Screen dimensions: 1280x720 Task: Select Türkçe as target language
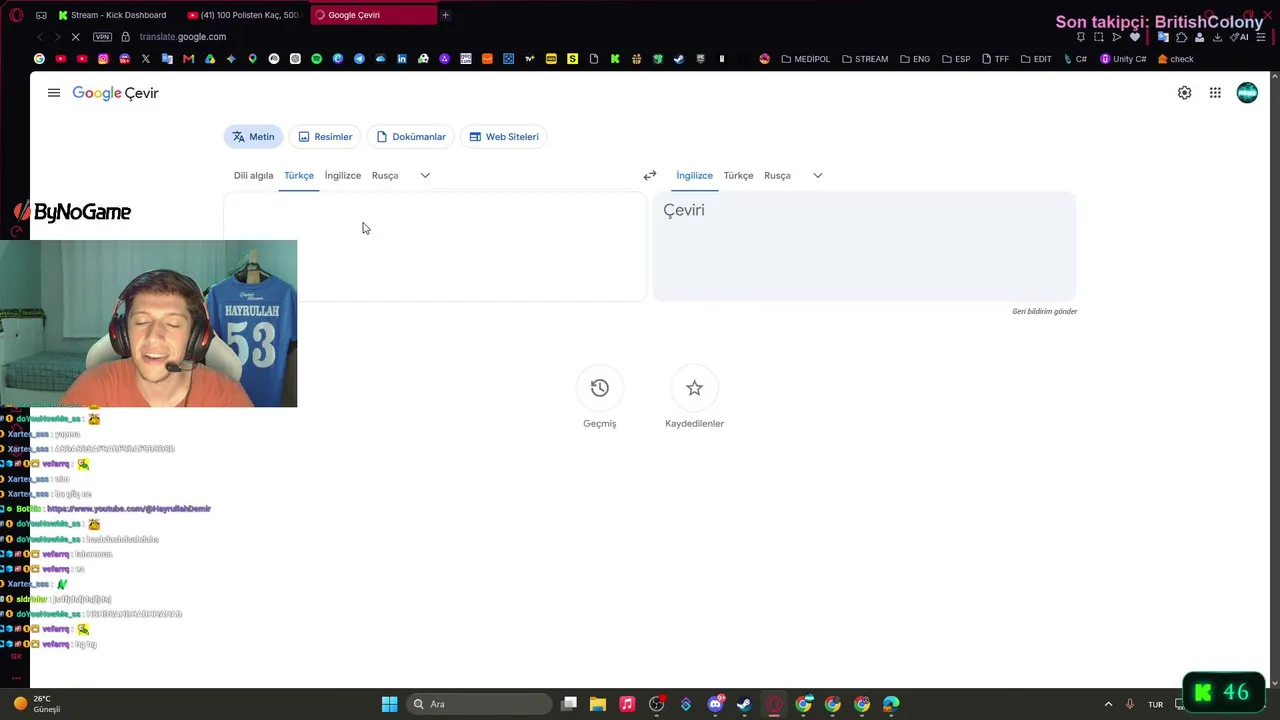[x=738, y=175]
